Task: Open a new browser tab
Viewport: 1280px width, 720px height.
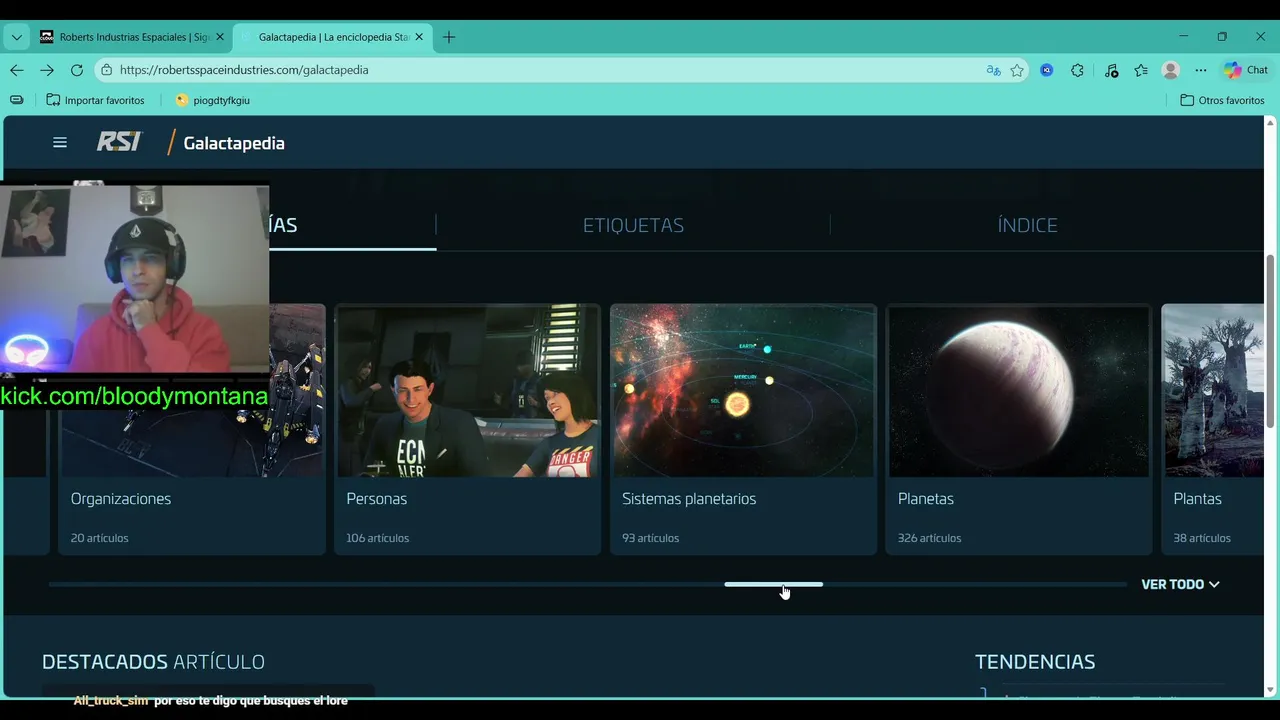Action: [x=449, y=37]
